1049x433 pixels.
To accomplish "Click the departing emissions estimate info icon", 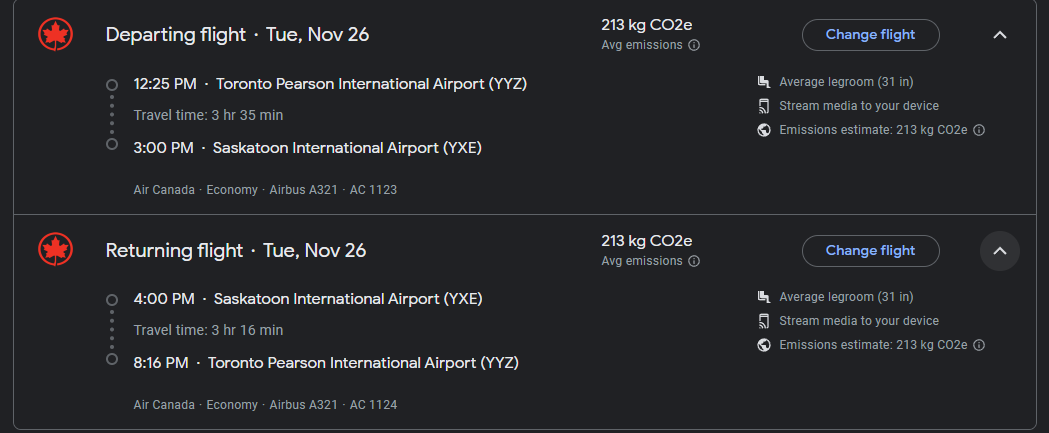I will (x=979, y=130).
